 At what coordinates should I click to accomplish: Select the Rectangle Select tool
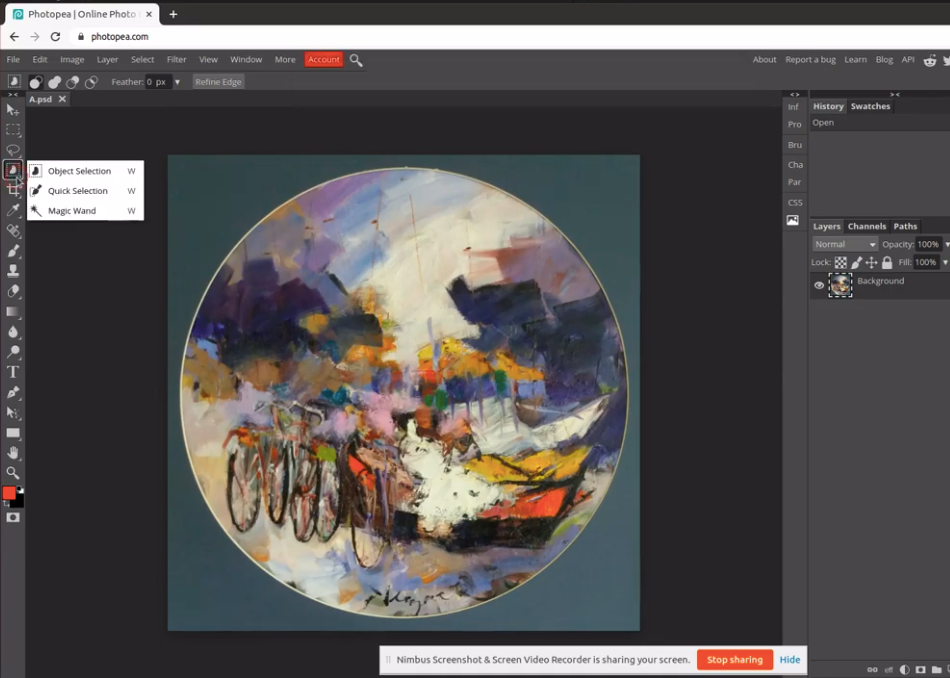[13, 130]
